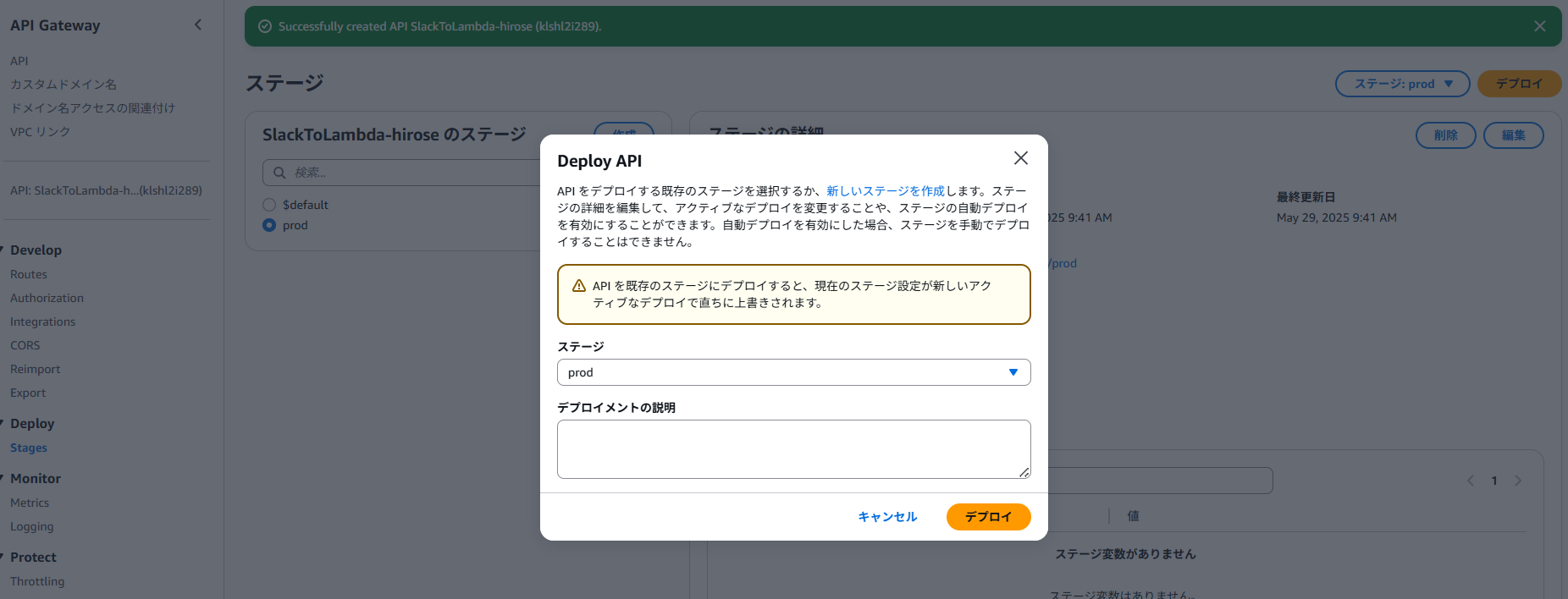Click the search magnifier icon in stages panel

[x=279, y=173]
